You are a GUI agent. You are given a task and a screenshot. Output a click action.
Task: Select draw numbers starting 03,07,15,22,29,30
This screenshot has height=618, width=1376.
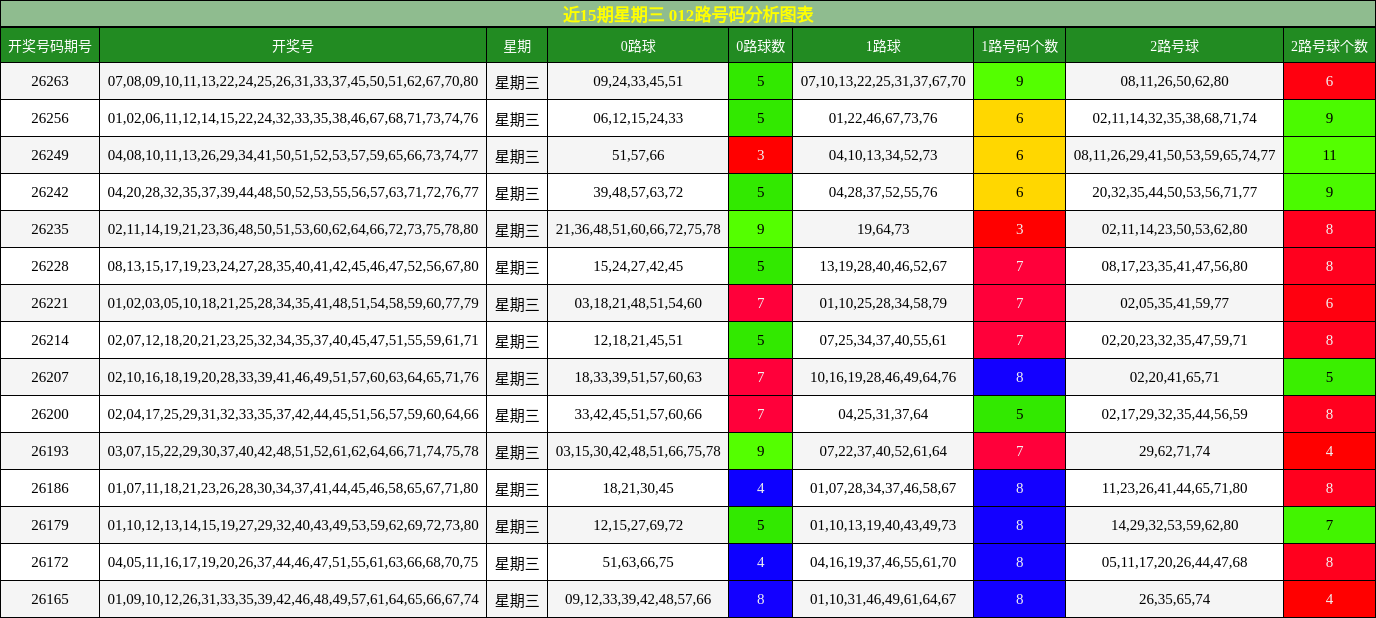(x=293, y=451)
